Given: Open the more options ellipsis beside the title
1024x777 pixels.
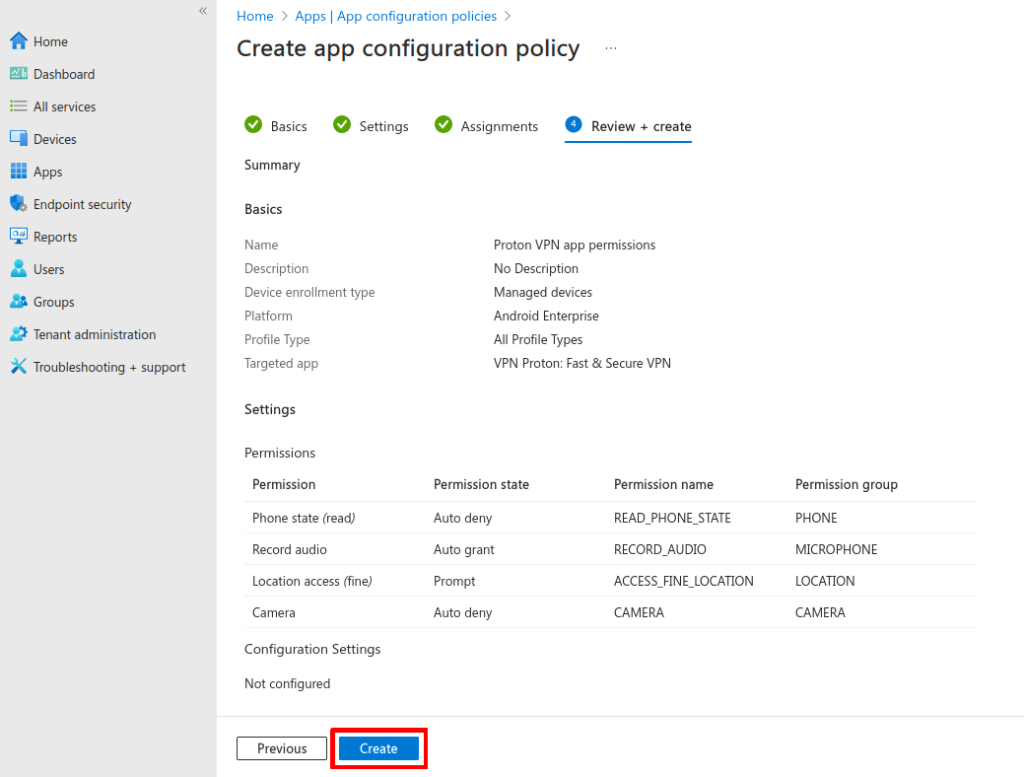Looking at the screenshot, I should 611,48.
